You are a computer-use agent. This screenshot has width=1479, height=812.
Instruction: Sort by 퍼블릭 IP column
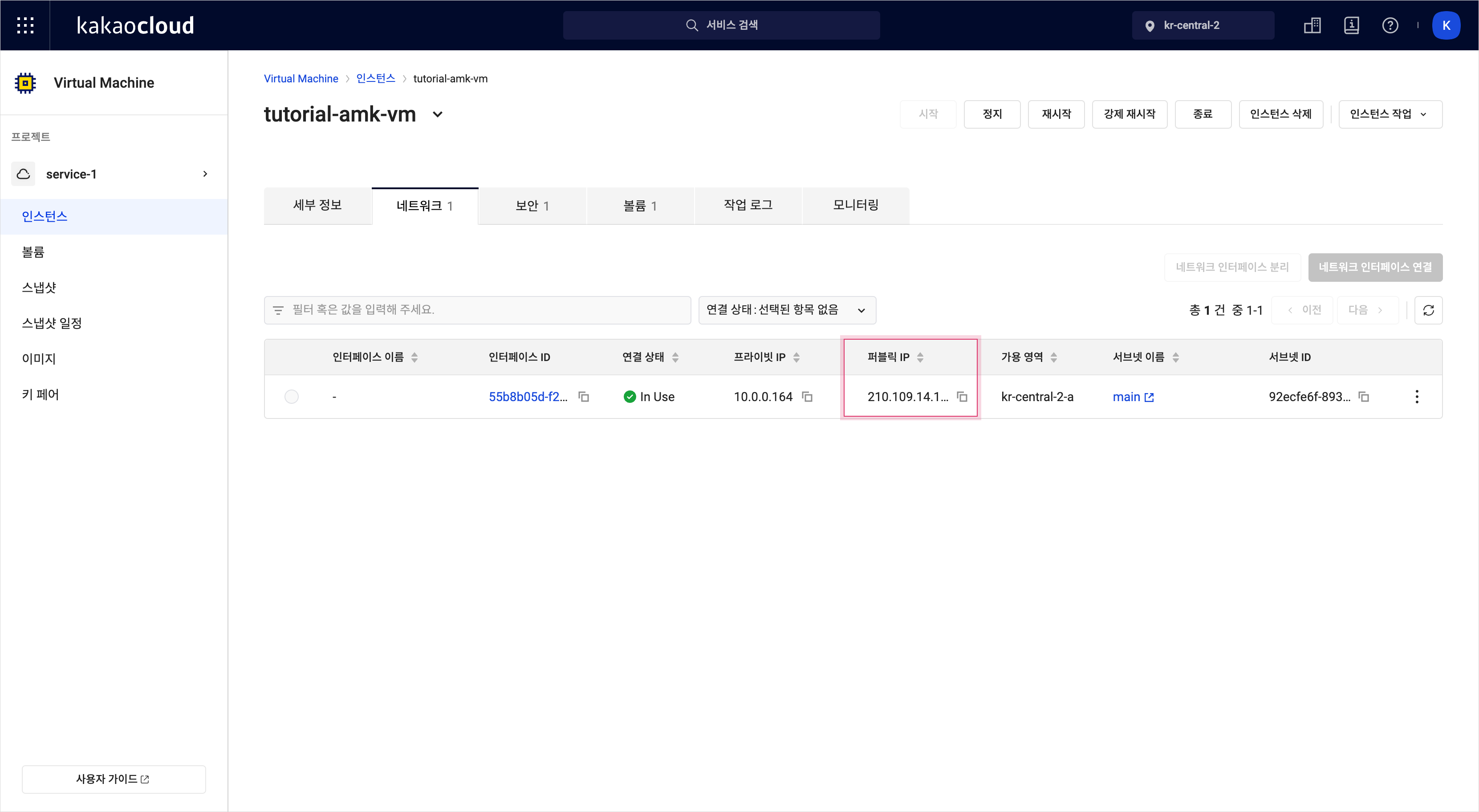(920, 357)
